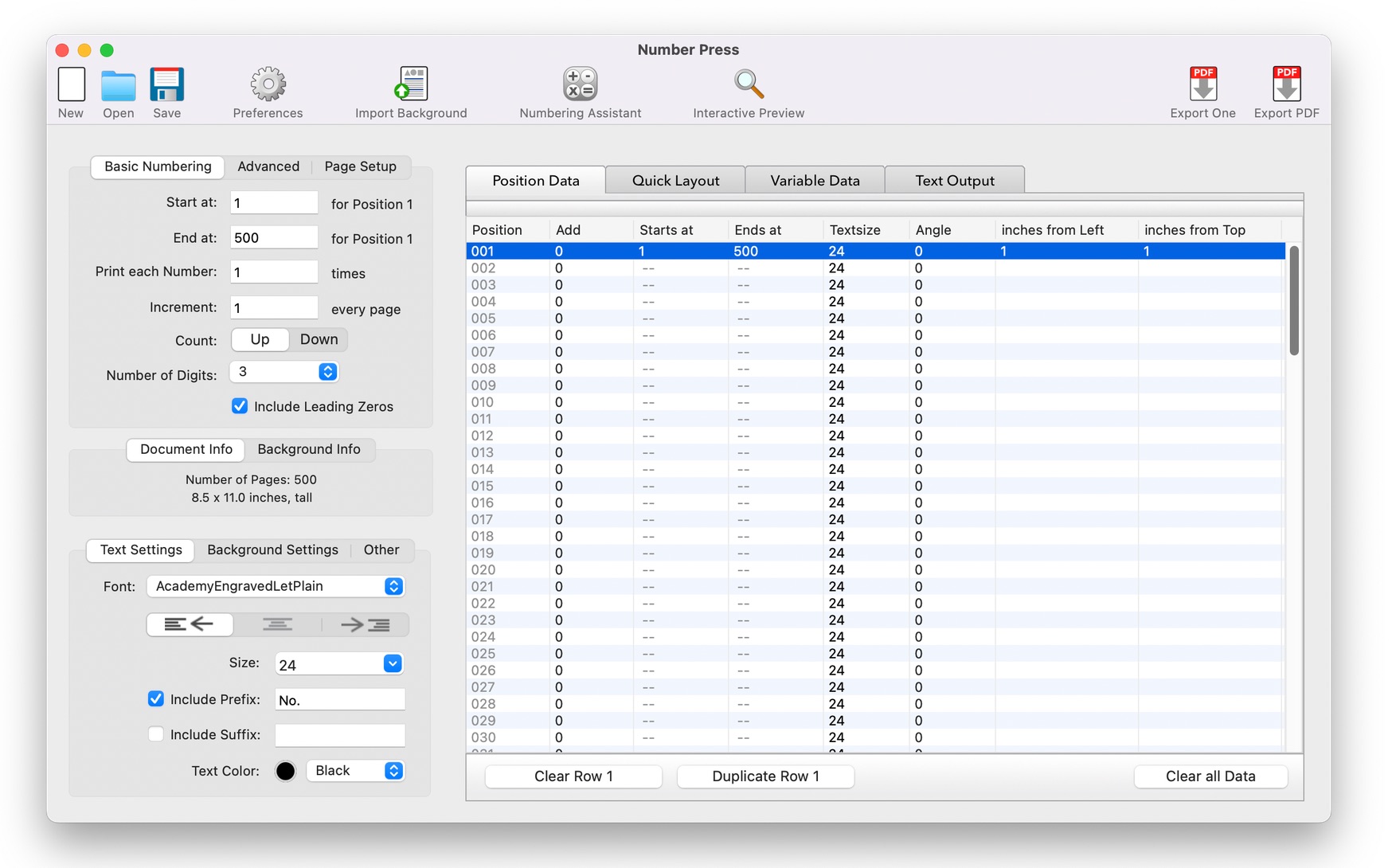Open Background Settings tab

pos(272,549)
